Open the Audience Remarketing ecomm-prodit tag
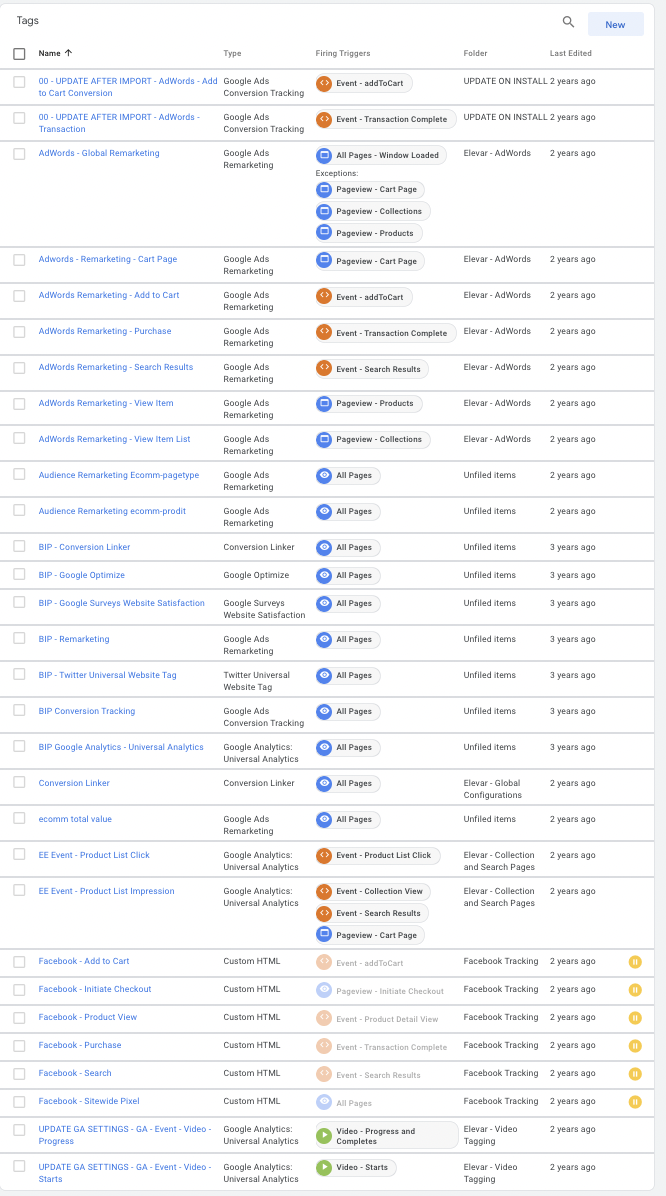Screen dimensions: 666x1196 pos(112,511)
